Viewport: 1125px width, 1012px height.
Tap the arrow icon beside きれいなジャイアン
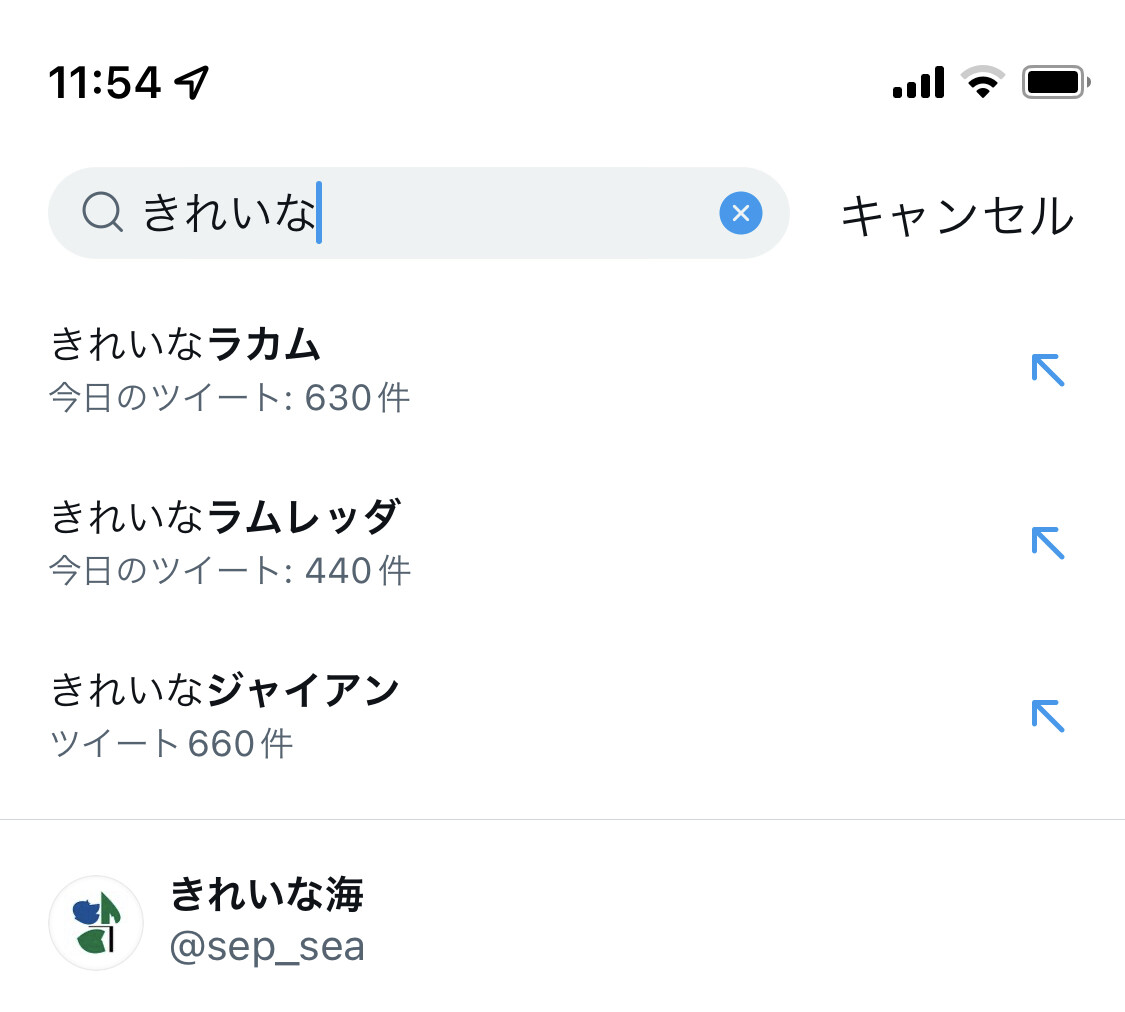coord(1047,716)
